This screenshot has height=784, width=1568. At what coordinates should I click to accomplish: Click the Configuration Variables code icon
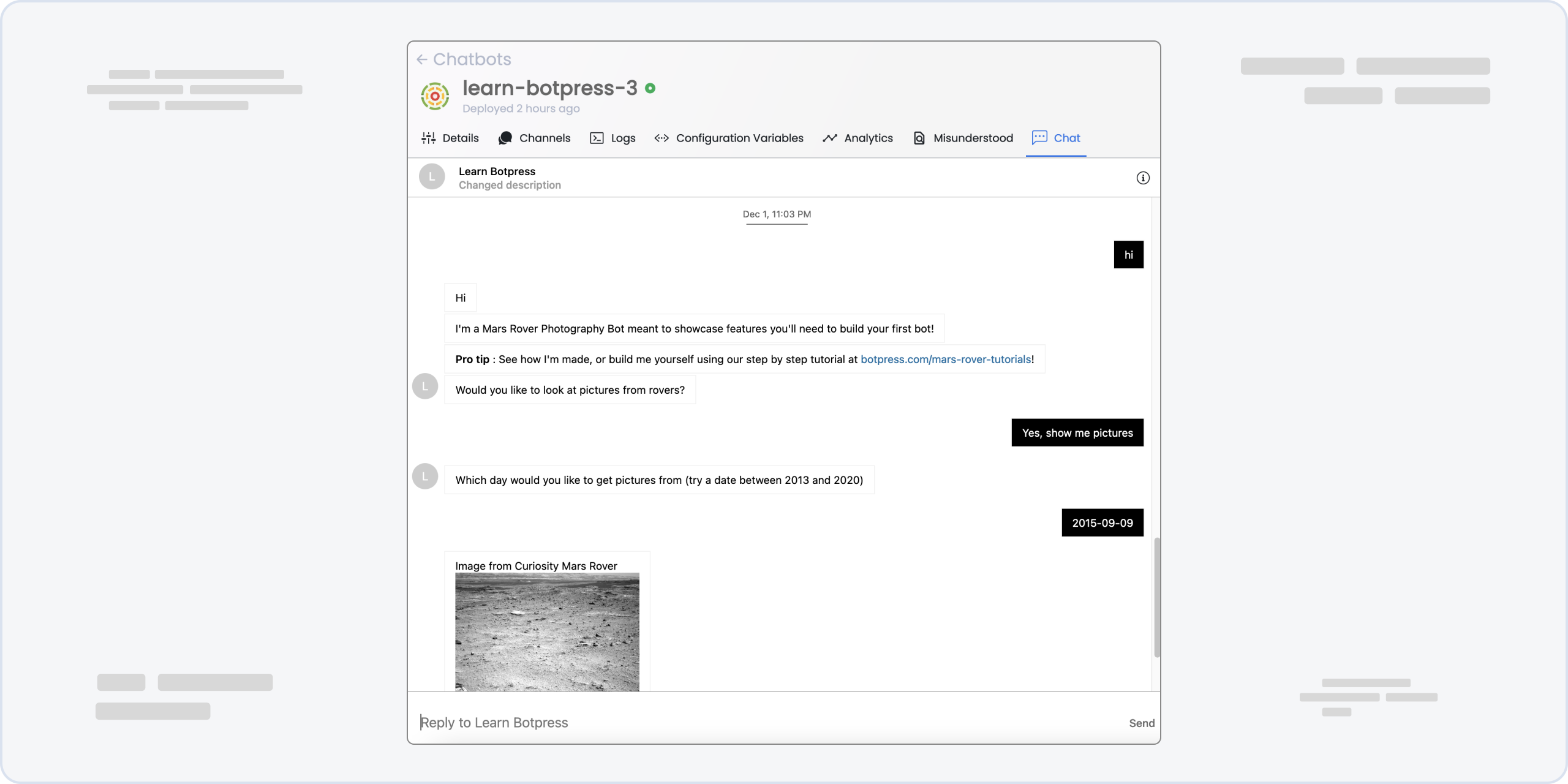pyautogui.click(x=661, y=138)
